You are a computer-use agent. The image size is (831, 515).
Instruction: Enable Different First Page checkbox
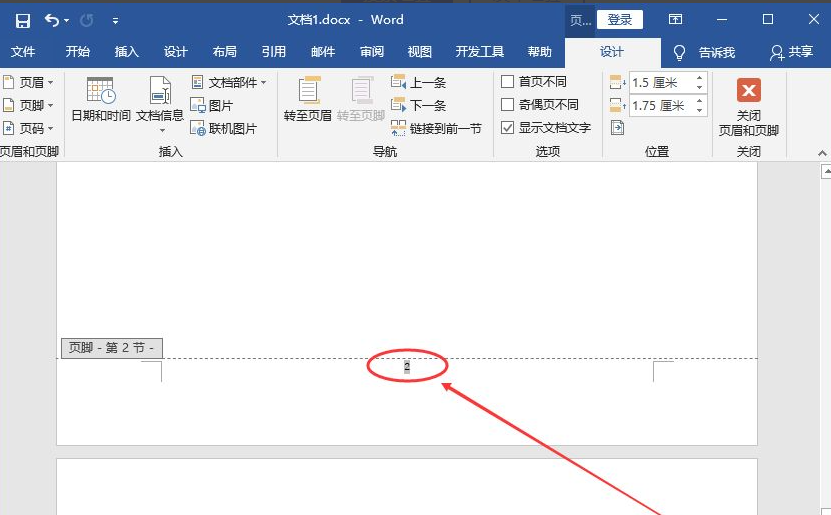coord(508,82)
